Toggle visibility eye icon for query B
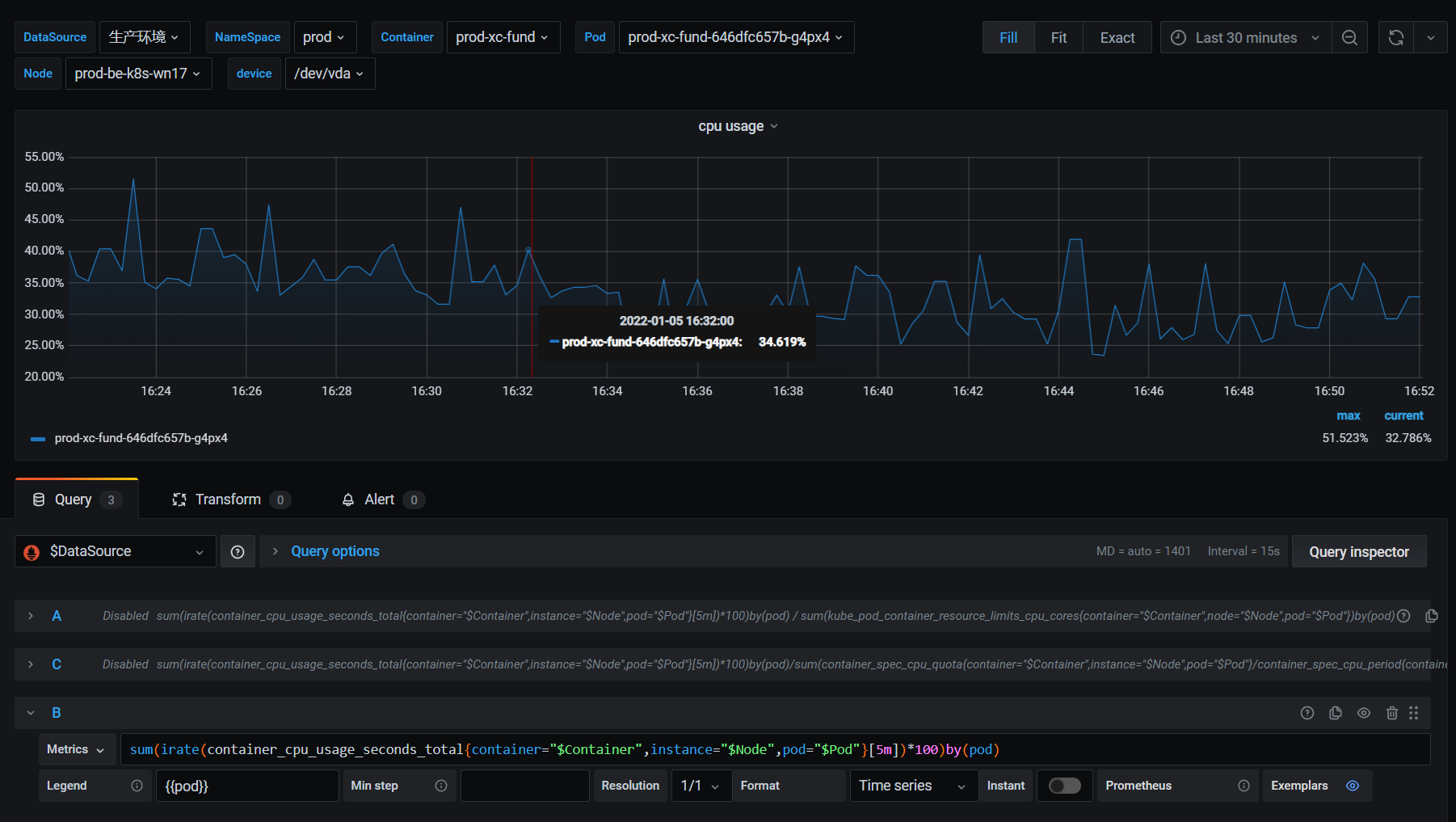The height and width of the screenshot is (822, 1456). (x=1364, y=713)
